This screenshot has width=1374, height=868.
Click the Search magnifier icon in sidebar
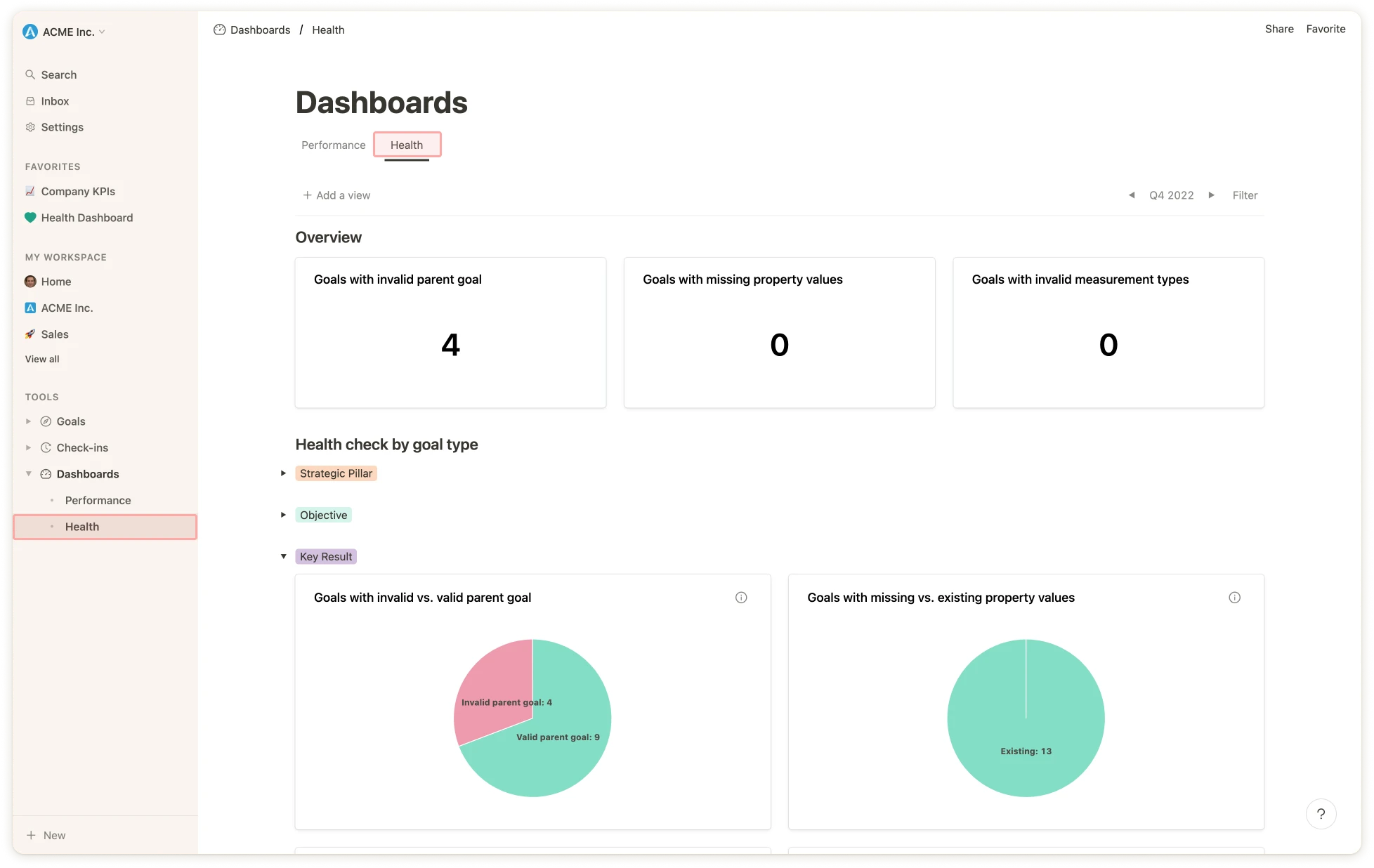[x=30, y=74]
